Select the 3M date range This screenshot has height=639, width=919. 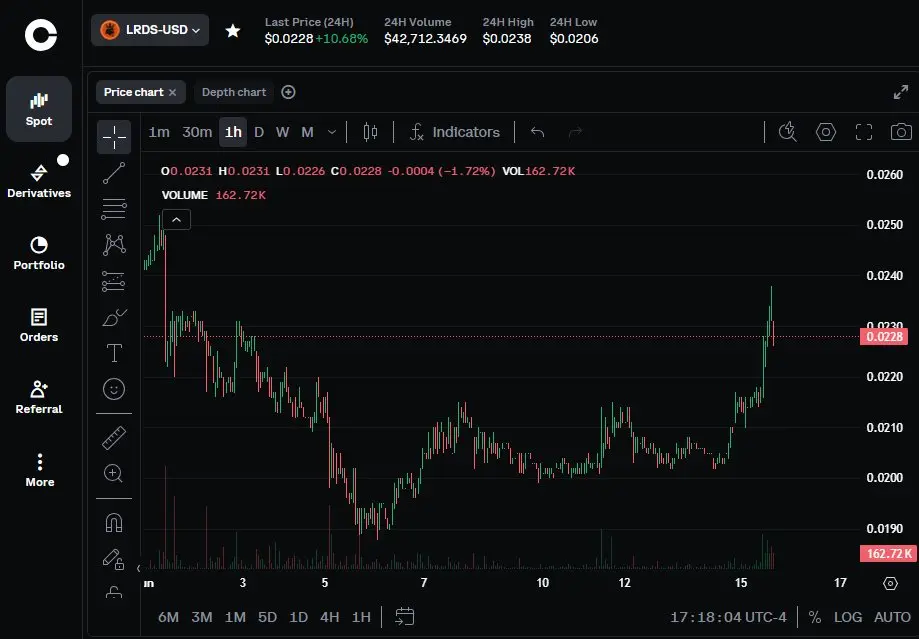[x=202, y=617]
